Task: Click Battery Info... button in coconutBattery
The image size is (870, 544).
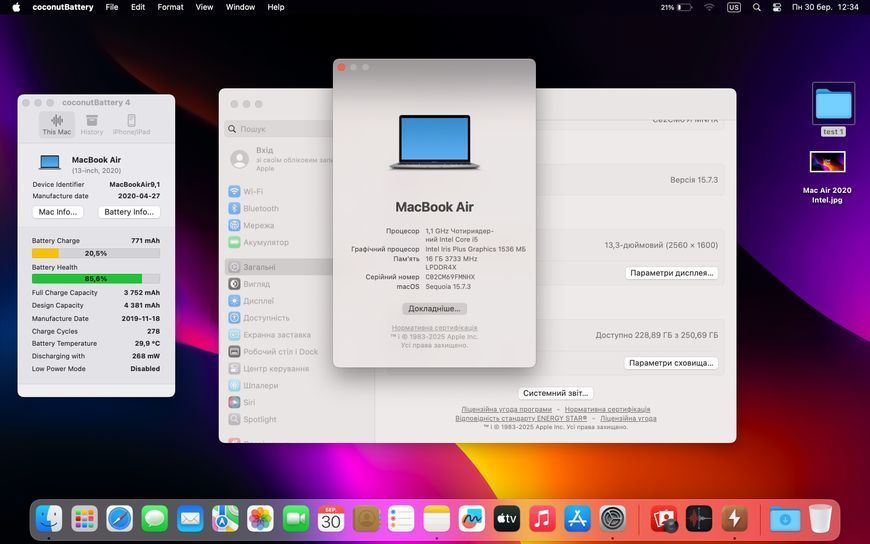Action: [129, 212]
